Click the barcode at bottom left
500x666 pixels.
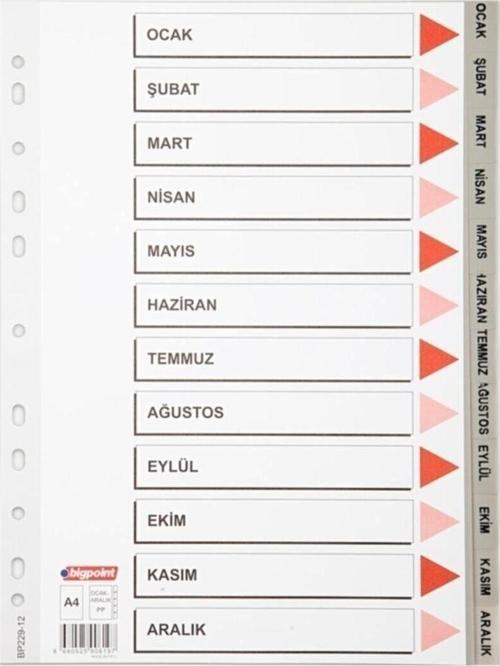click(x=88, y=635)
